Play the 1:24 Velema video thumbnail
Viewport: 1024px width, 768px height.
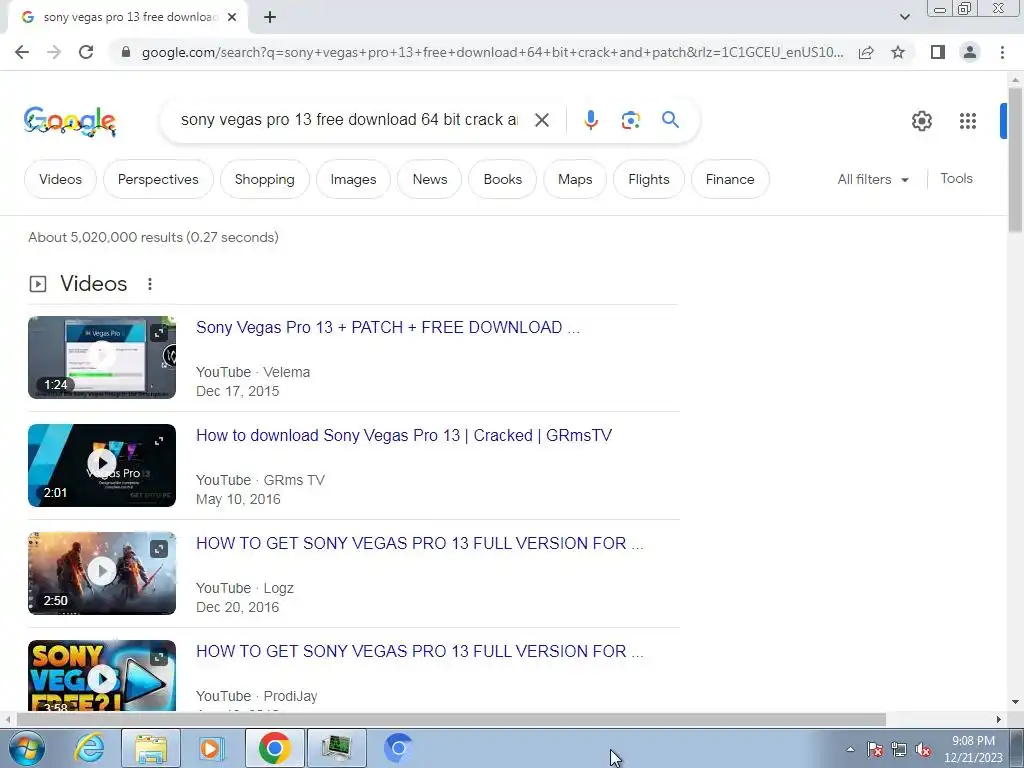point(102,357)
